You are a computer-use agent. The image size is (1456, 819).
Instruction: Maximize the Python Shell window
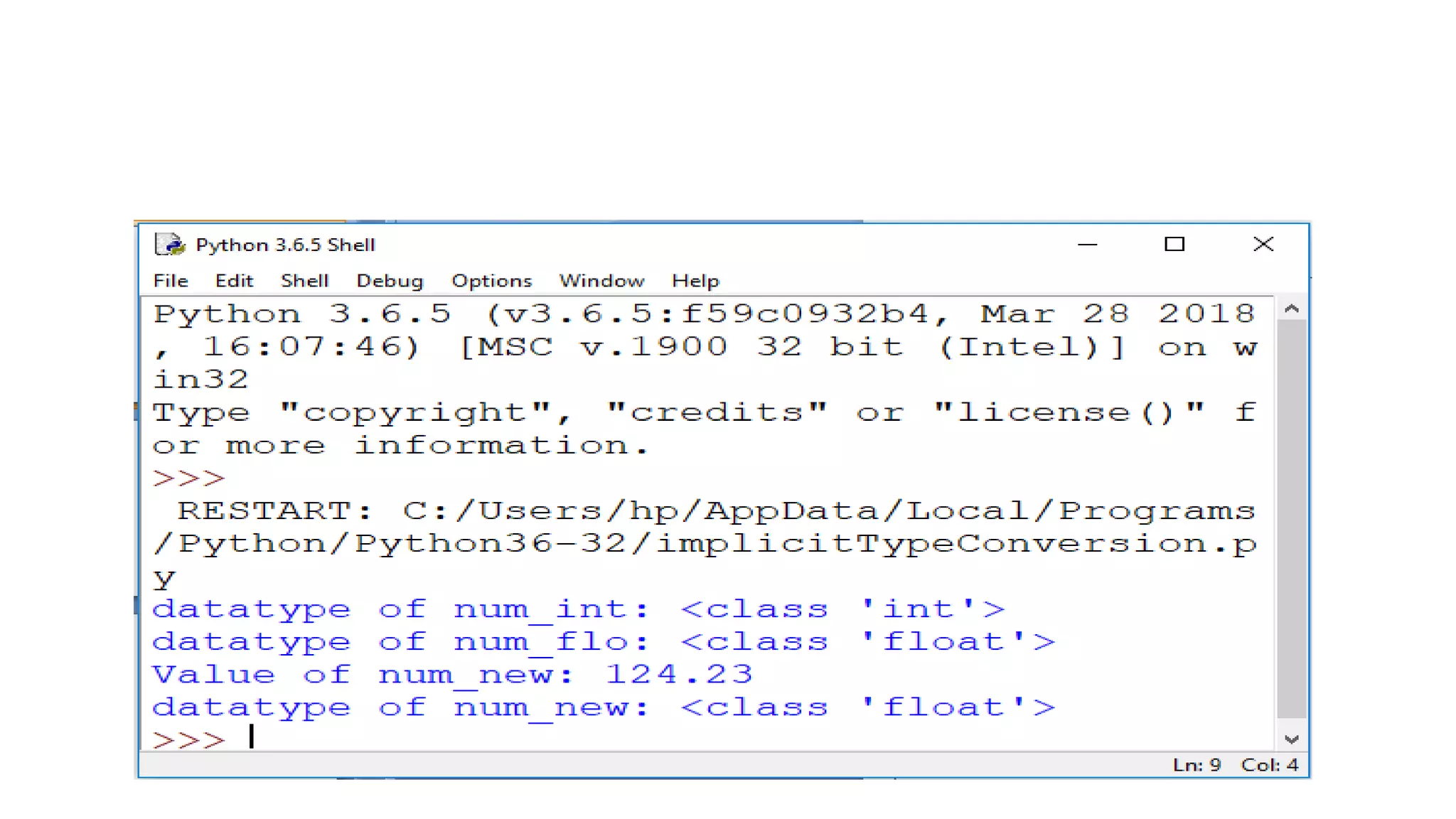(1174, 245)
